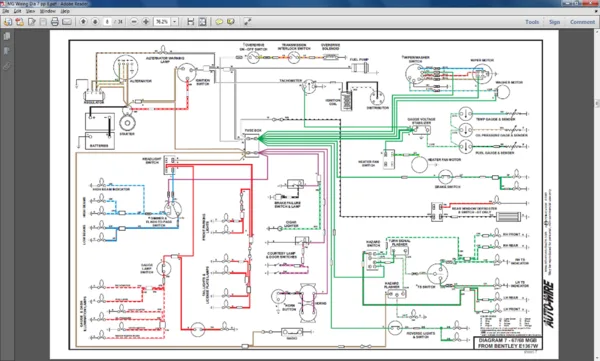Viewport: 600px width, 361px height.
Task: Open the Edit menu
Action: click(17, 11)
